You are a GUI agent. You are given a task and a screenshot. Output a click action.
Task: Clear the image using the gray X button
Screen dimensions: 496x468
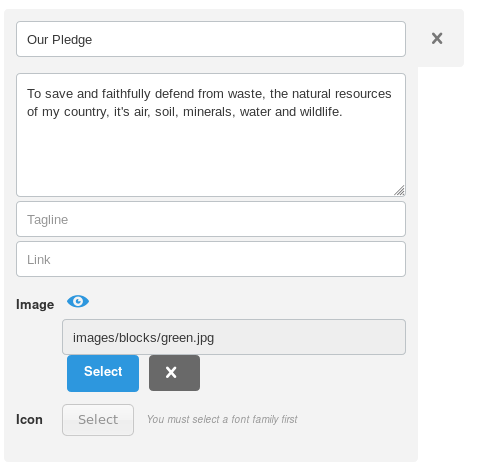point(174,373)
